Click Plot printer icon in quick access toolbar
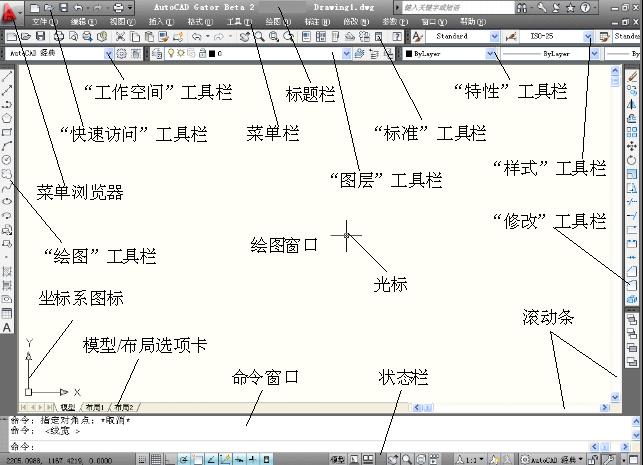The width and height of the screenshot is (643, 465). tap(118, 7)
